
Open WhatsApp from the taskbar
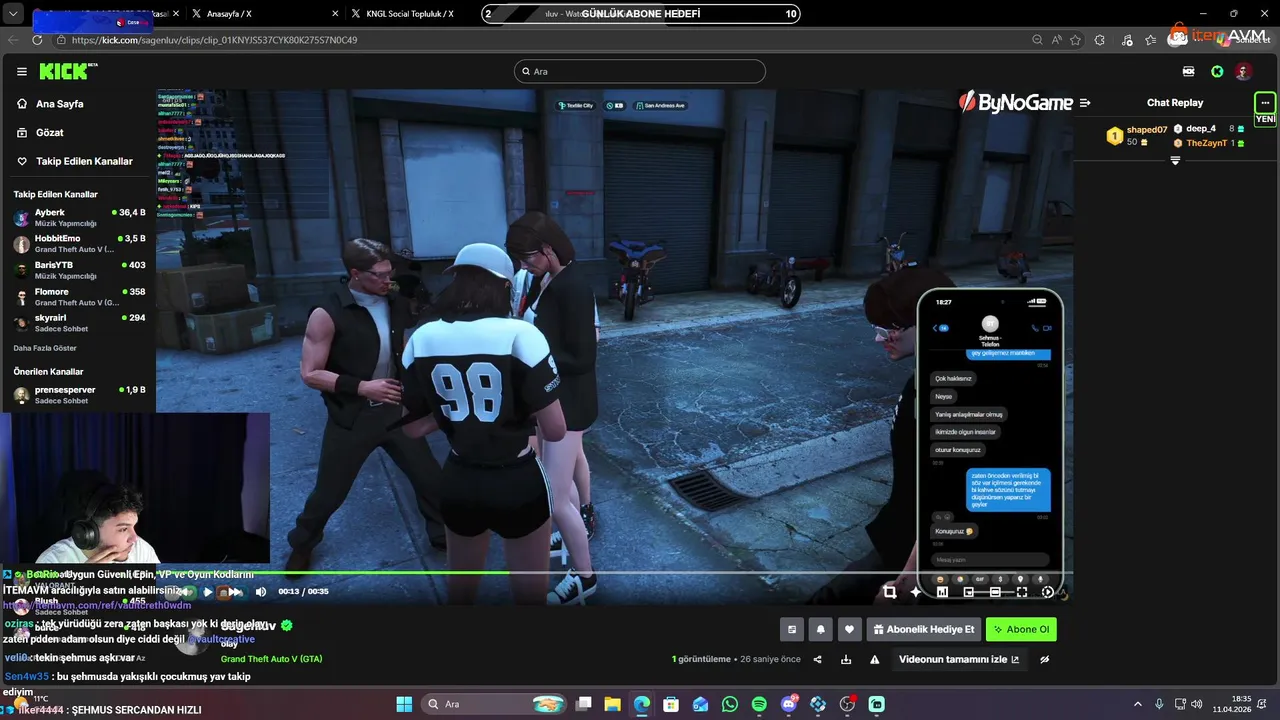pos(730,704)
